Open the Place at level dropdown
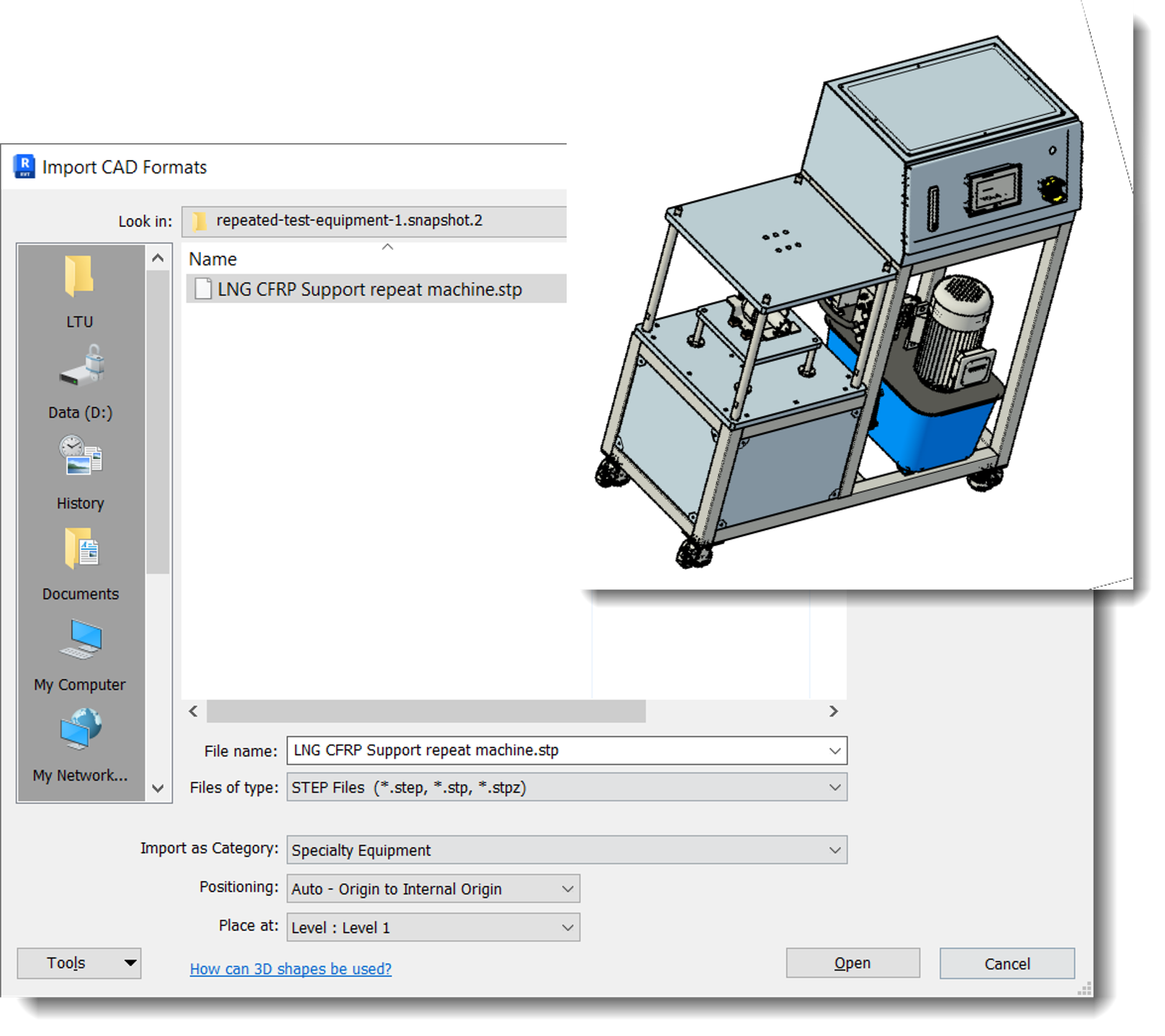Screen dimensions: 1165x1036 [433, 928]
